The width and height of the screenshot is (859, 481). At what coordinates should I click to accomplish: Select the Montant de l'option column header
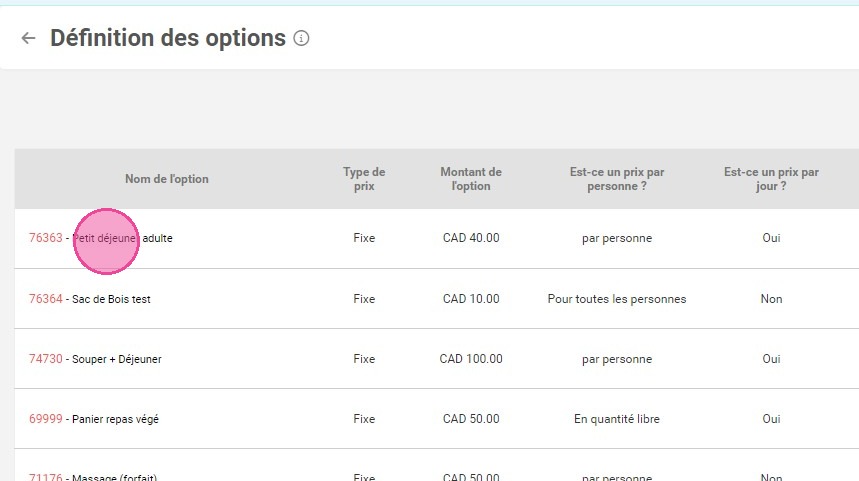[471, 179]
